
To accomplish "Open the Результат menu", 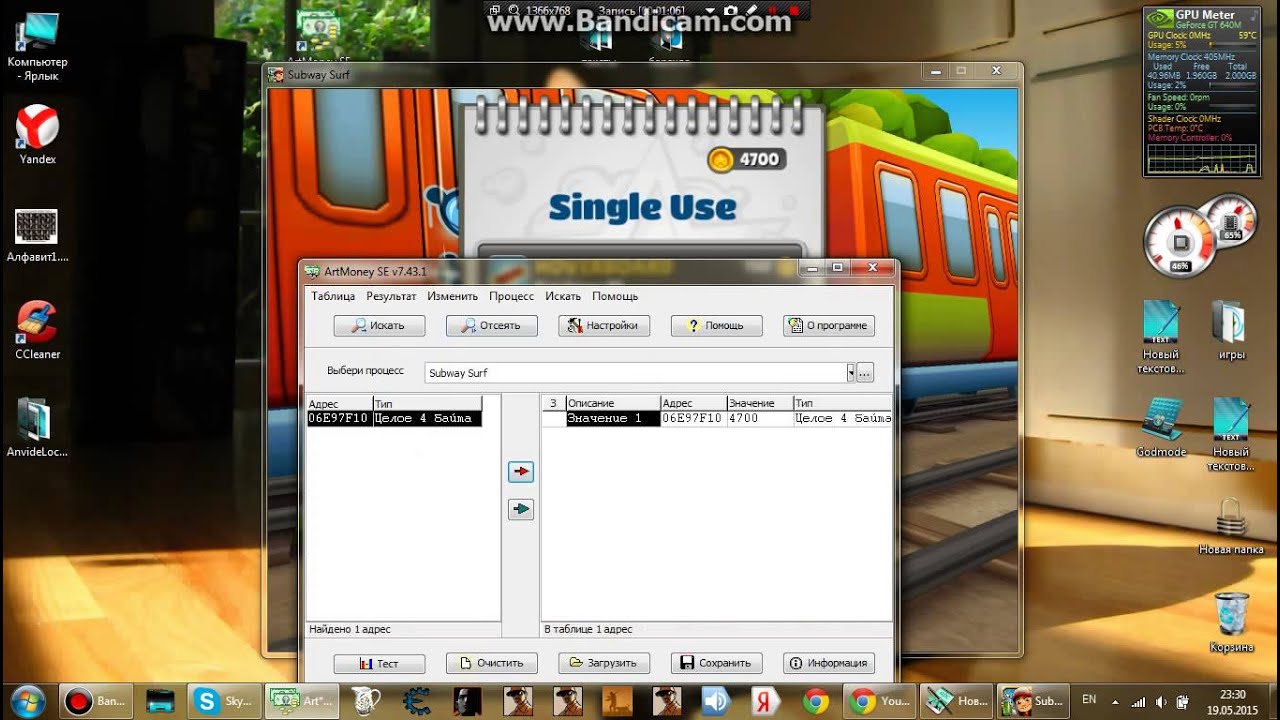I will (391, 296).
